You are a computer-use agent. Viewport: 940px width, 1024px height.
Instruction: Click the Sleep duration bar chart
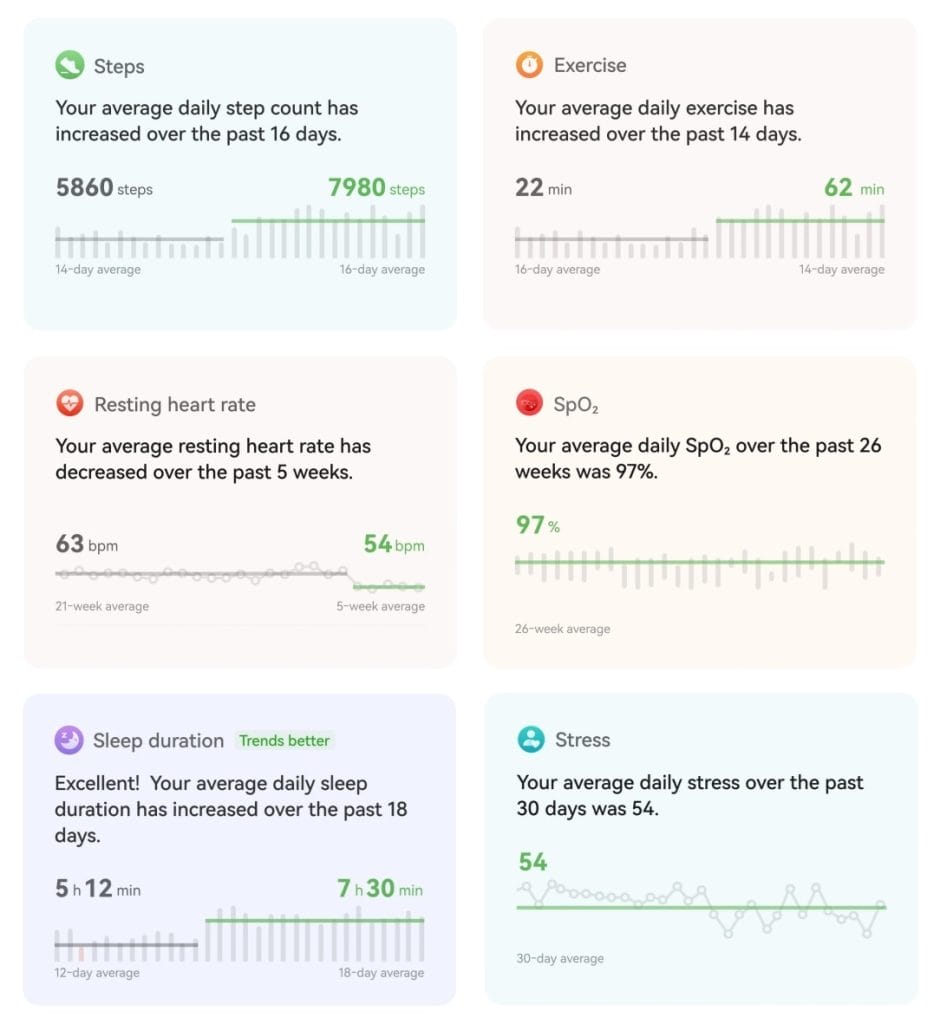(x=240, y=935)
